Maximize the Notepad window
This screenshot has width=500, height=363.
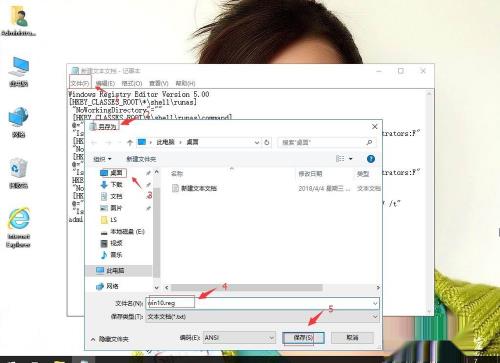(x=401, y=71)
